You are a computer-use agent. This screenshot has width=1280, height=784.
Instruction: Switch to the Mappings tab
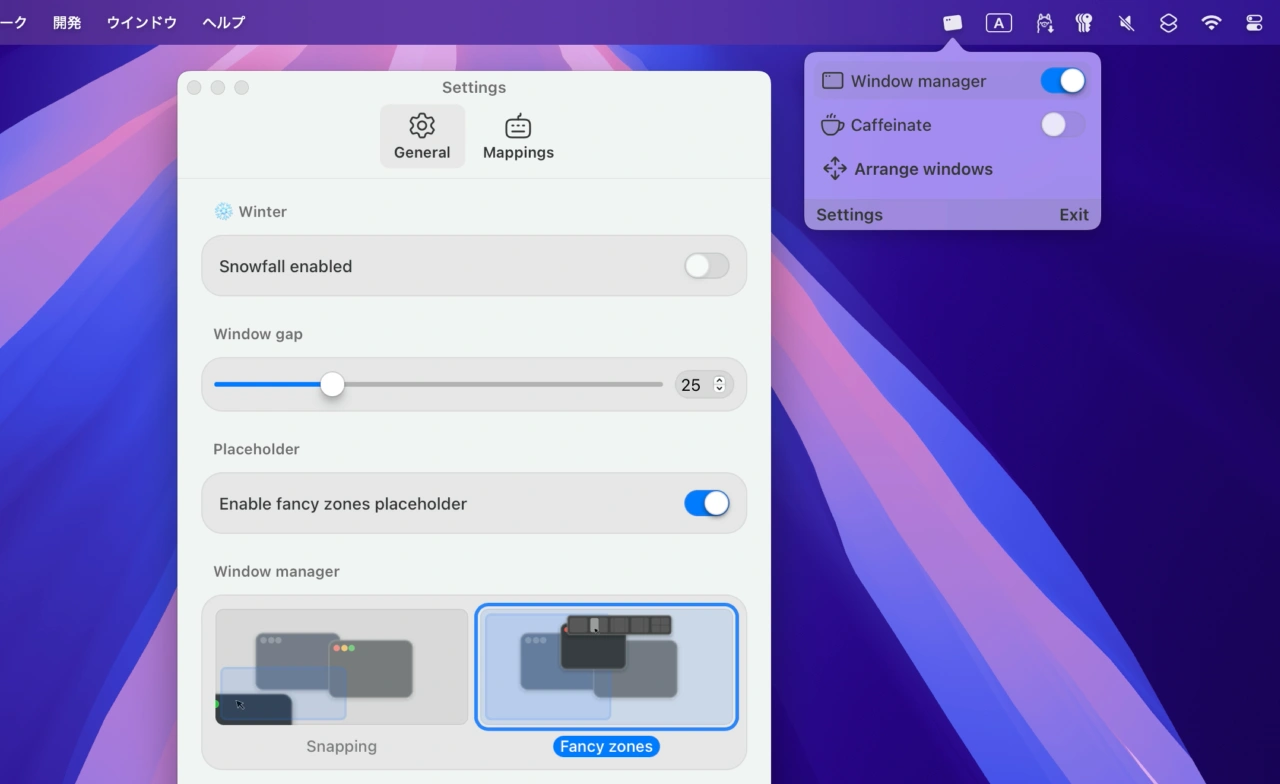518,137
